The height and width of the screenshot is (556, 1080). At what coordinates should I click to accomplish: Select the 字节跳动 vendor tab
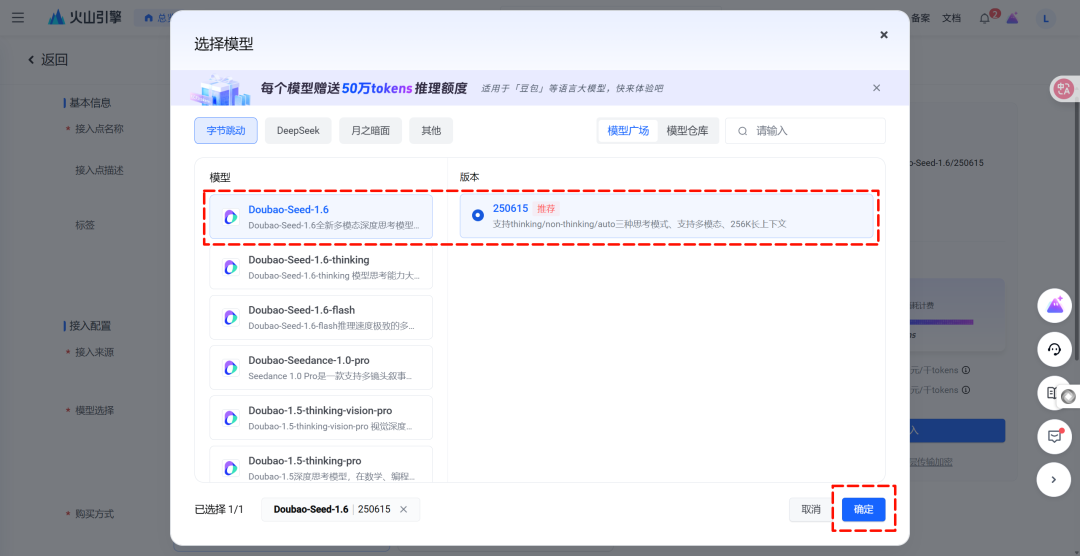[x=226, y=130]
